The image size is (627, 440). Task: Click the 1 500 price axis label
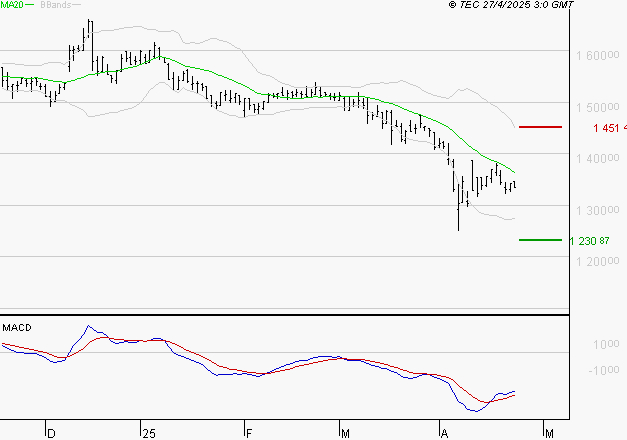coord(596,107)
